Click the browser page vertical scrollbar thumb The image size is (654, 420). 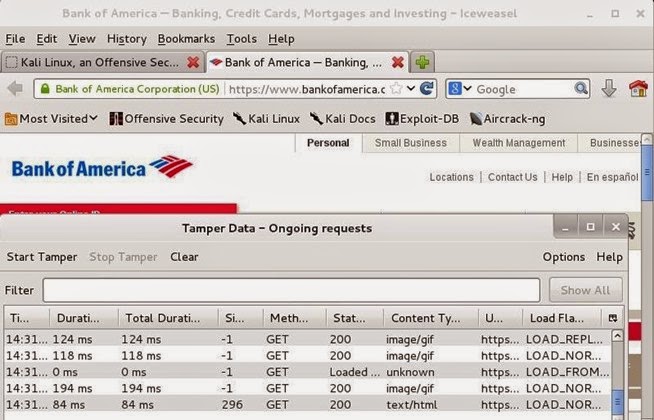pyautogui.click(x=647, y=171)
